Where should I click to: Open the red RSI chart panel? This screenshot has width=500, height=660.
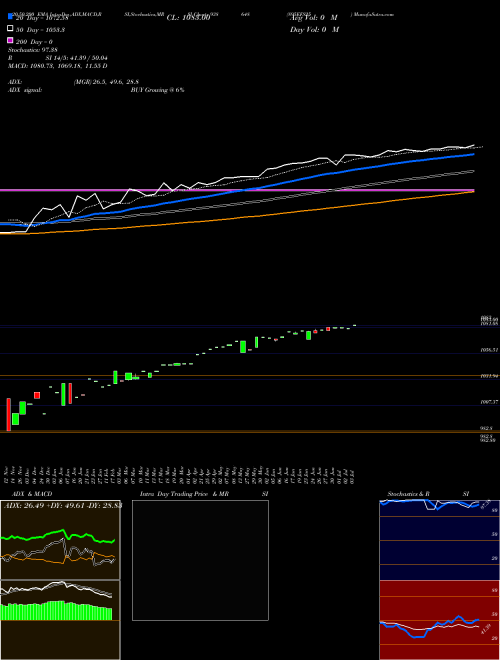click(439, 620)
